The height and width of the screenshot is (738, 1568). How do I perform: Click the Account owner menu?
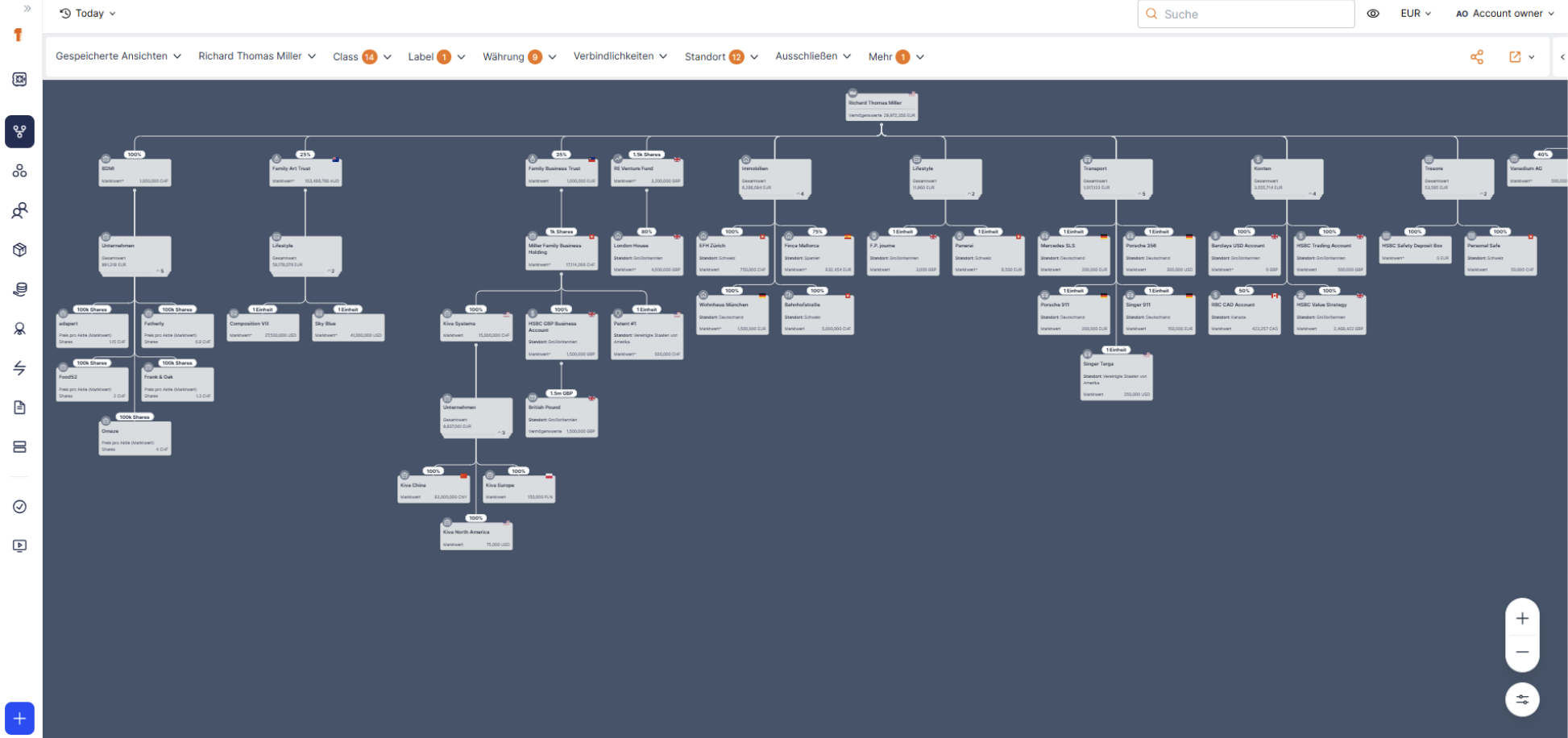1504,14
